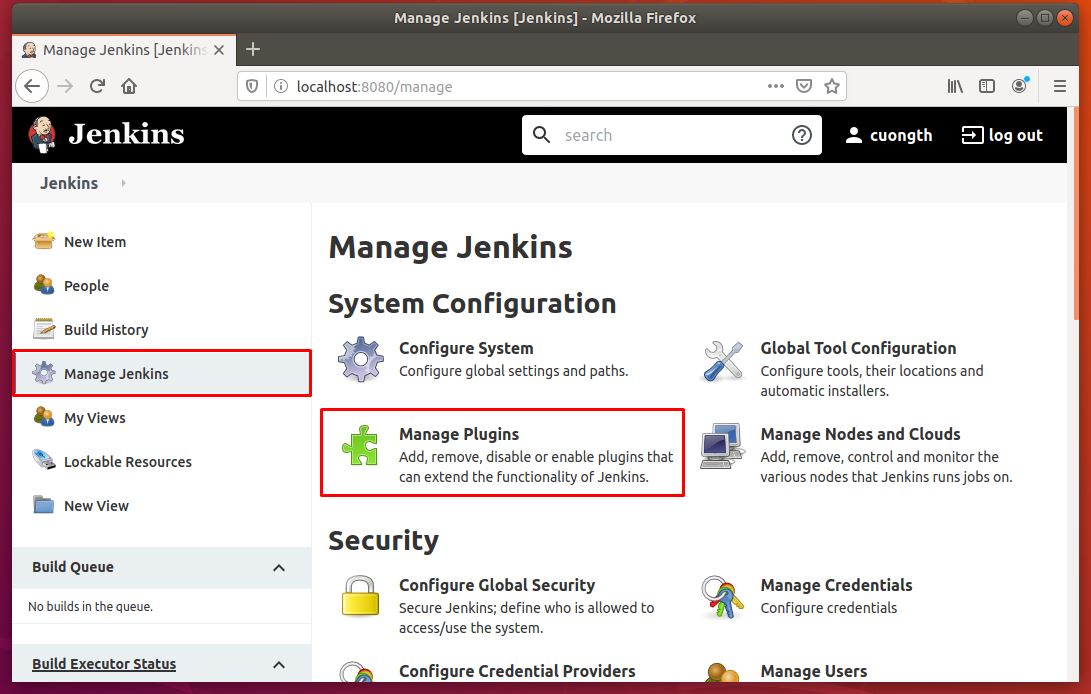This screenshot has height=694, width=1091.
Task: Click the Global Tool Configuration wrench icon
Action: [x=722, y=361]
